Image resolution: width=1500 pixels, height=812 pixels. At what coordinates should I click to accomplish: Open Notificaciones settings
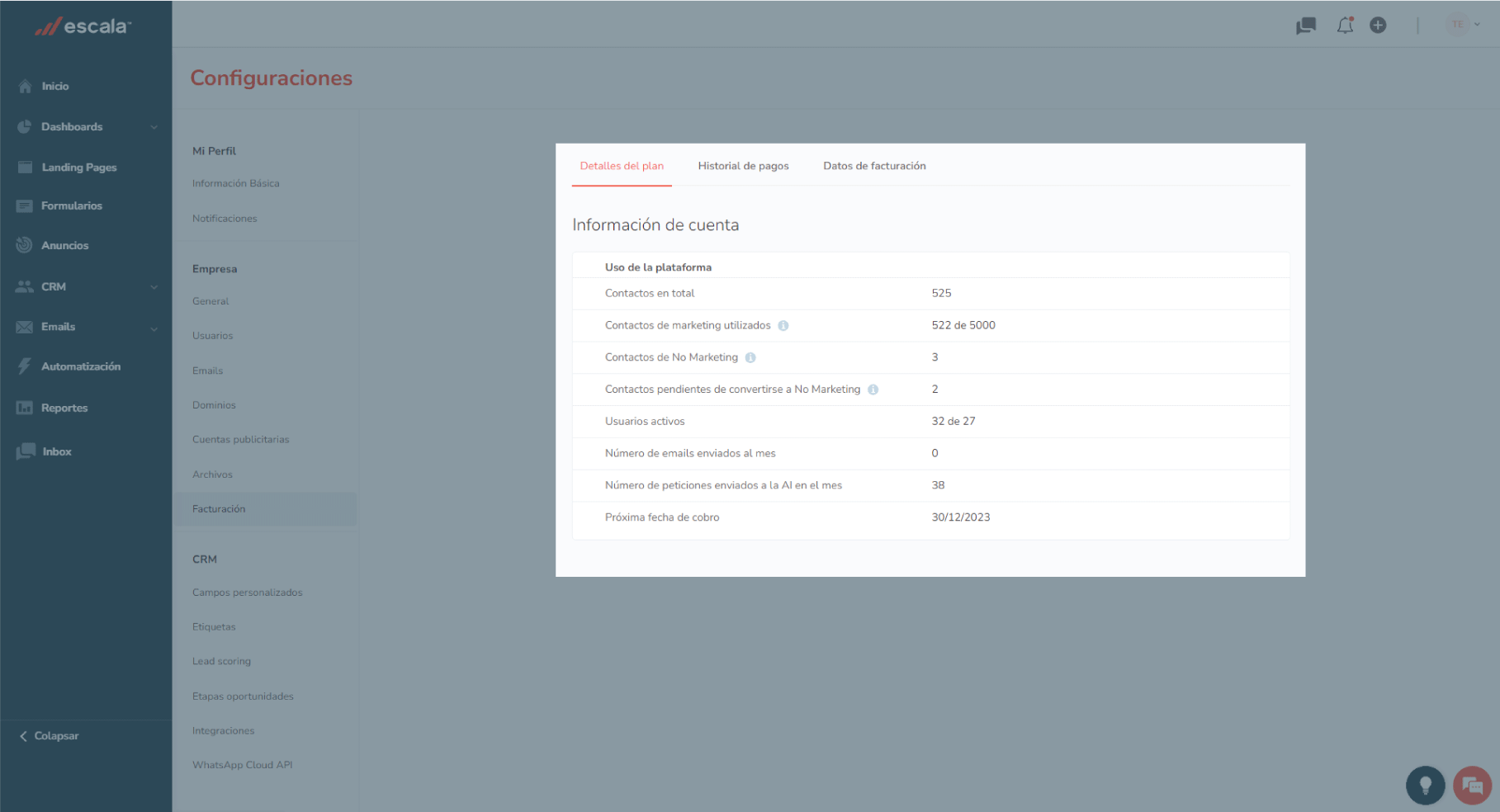[225, 219]
